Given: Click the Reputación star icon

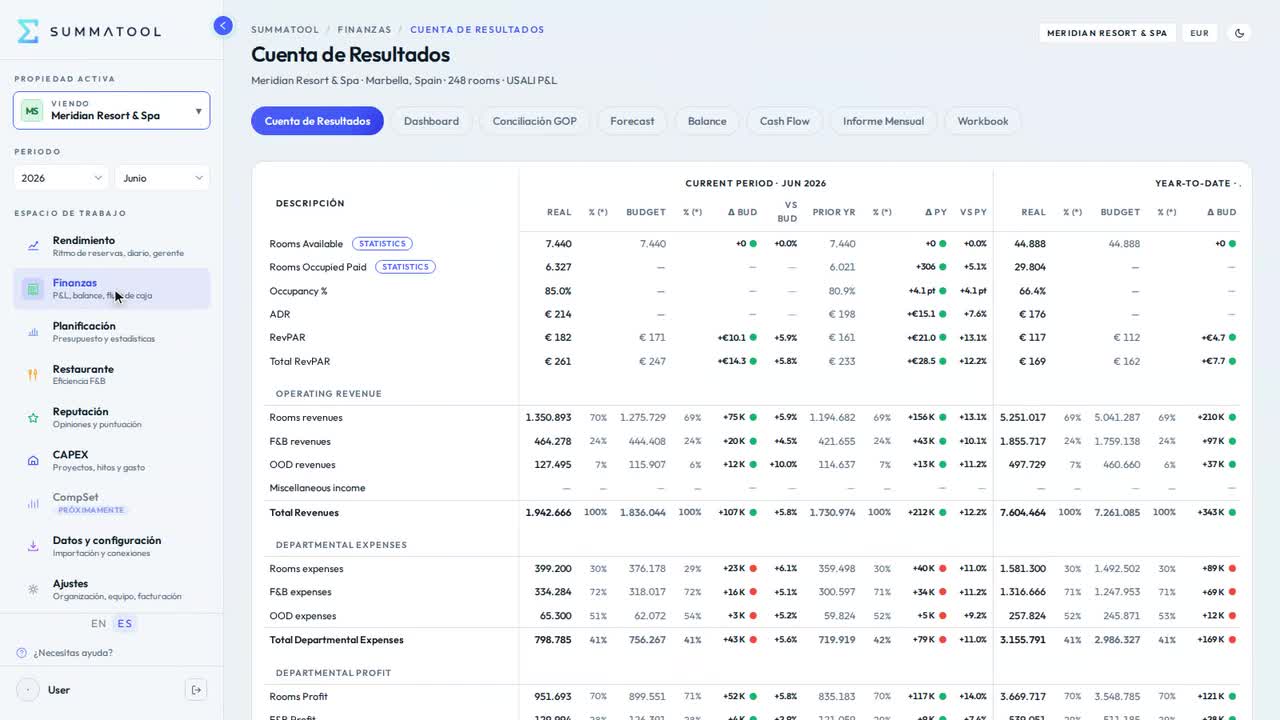Looking at the screenshot, I should pos(33,418).
